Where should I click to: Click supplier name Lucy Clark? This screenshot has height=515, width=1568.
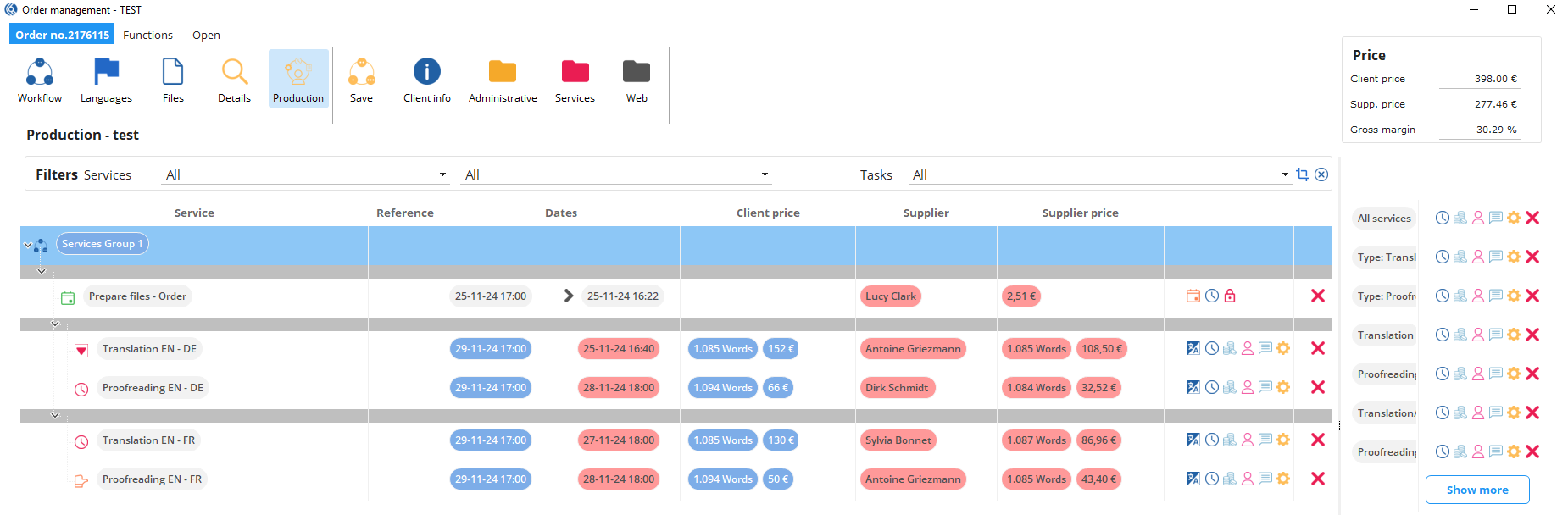click(x=891, y=296)
